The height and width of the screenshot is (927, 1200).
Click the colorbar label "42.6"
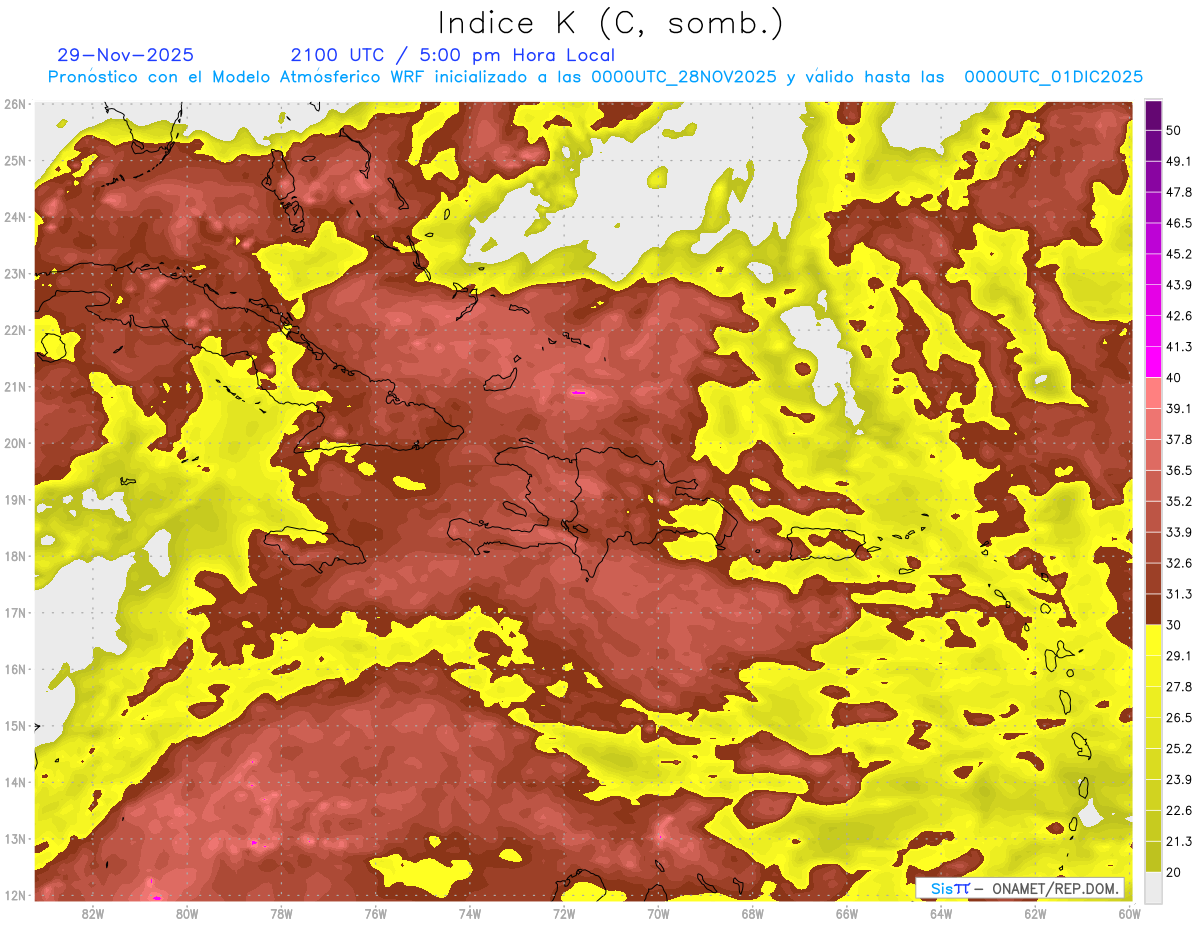pyautogui.click(x=1179, y=316)
